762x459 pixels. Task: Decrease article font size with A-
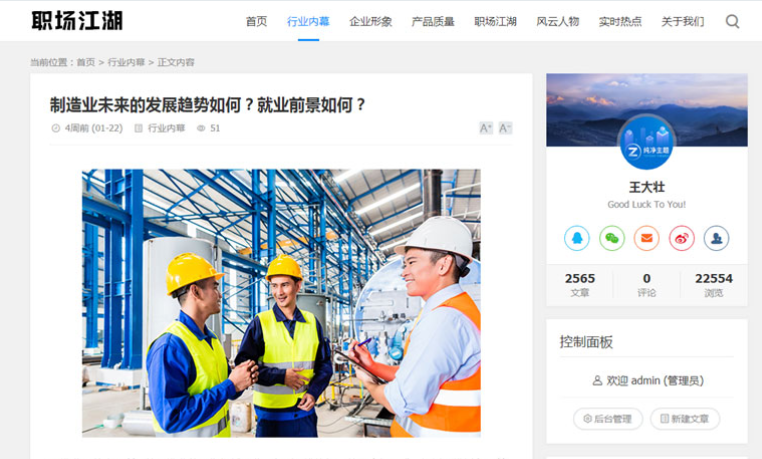tap(505, 128)
